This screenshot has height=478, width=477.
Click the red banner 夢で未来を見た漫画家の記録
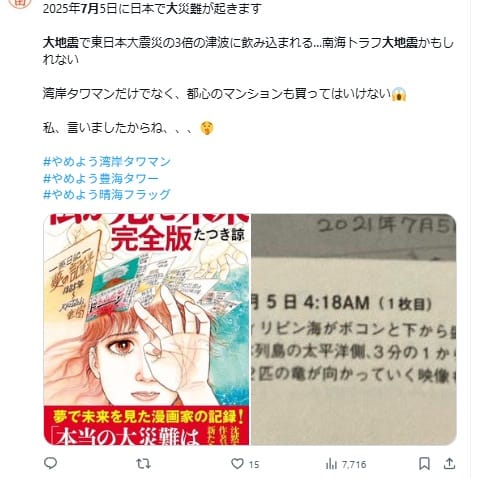click(149, 416)
